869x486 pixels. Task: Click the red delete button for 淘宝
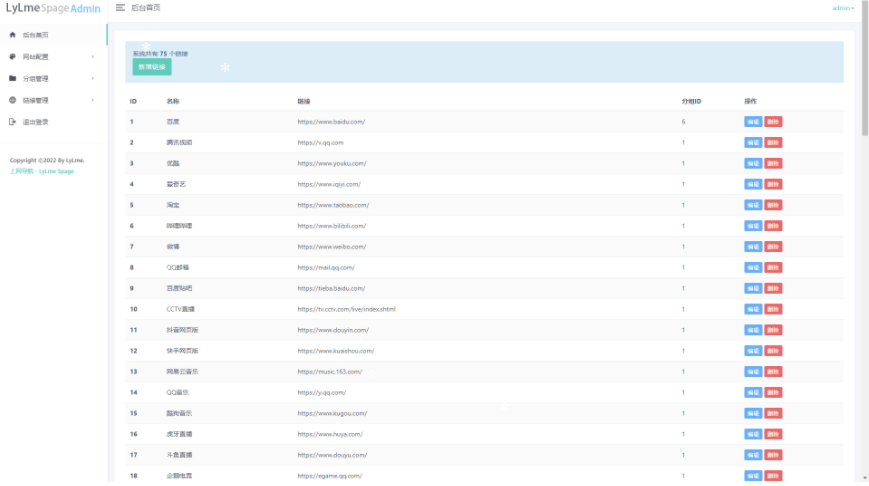pyautogui.click(x=773, y=205)
